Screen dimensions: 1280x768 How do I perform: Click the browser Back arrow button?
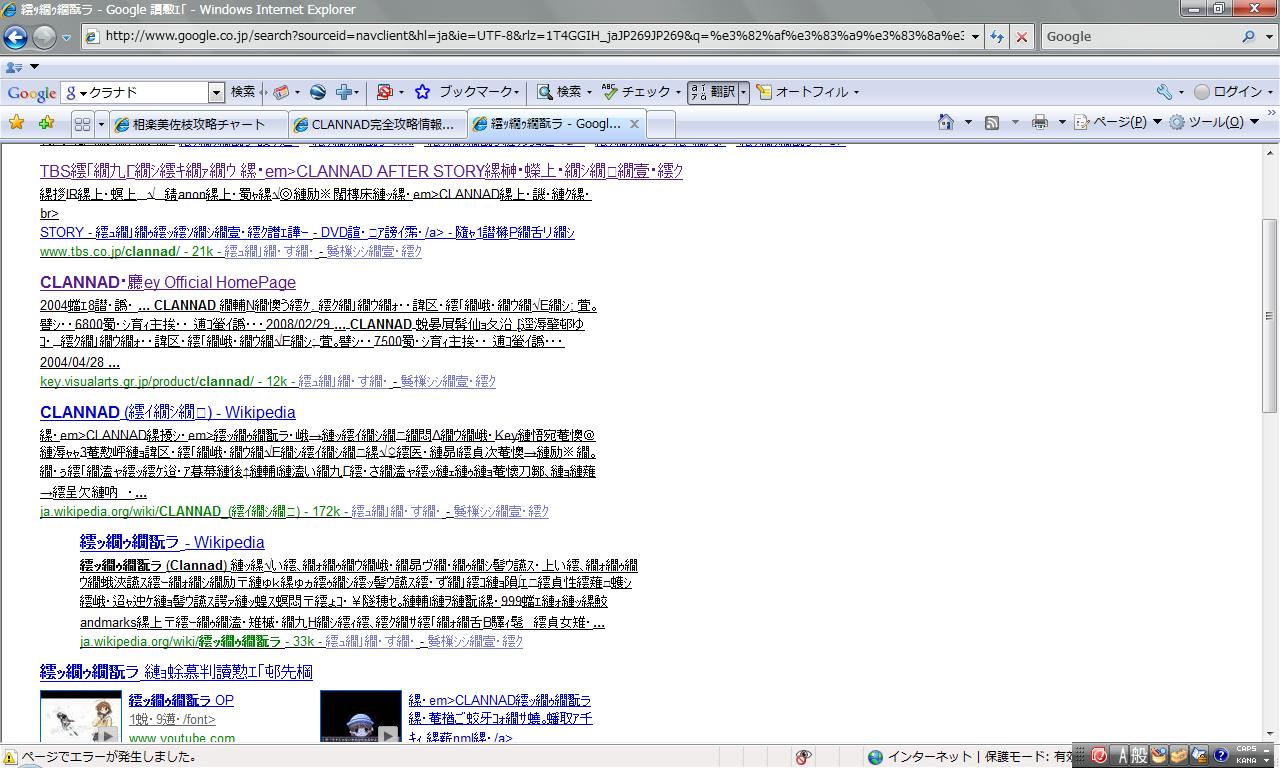point(15,37)
